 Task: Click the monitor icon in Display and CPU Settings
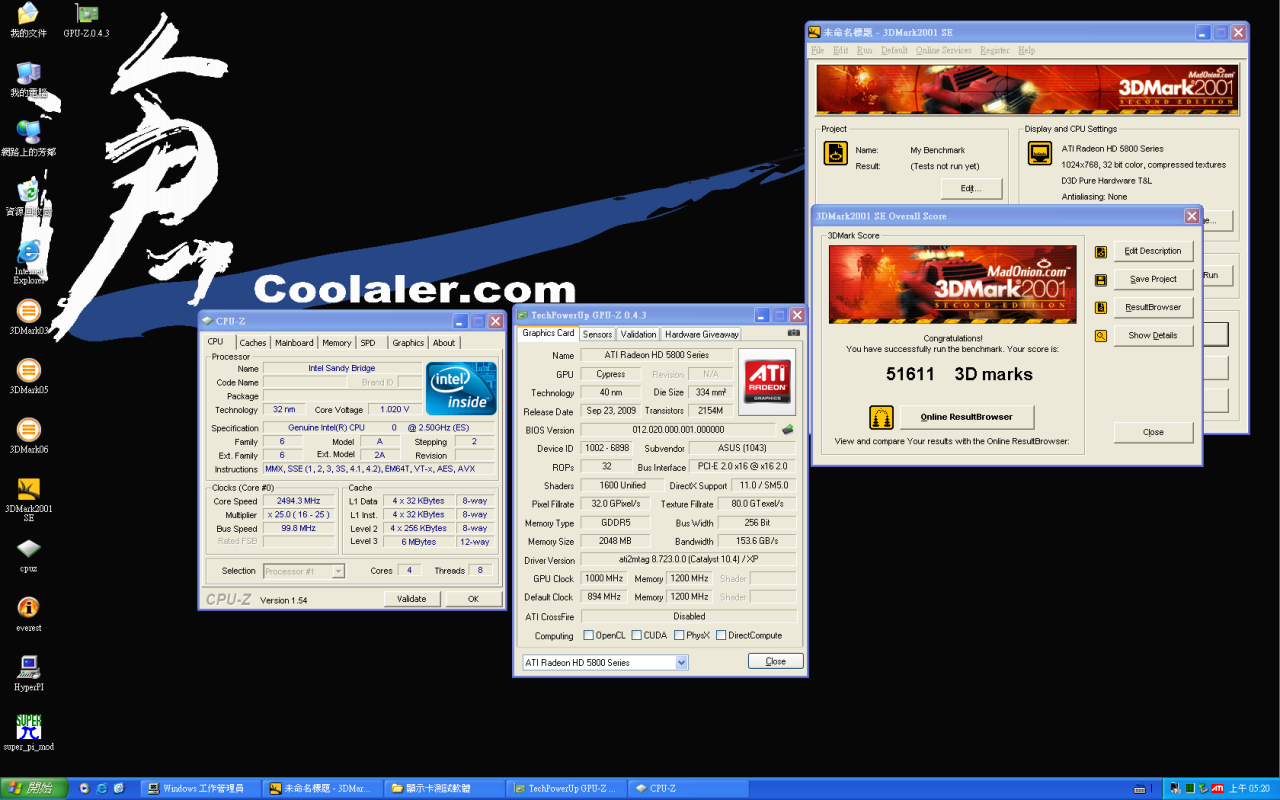point(1040,153)
